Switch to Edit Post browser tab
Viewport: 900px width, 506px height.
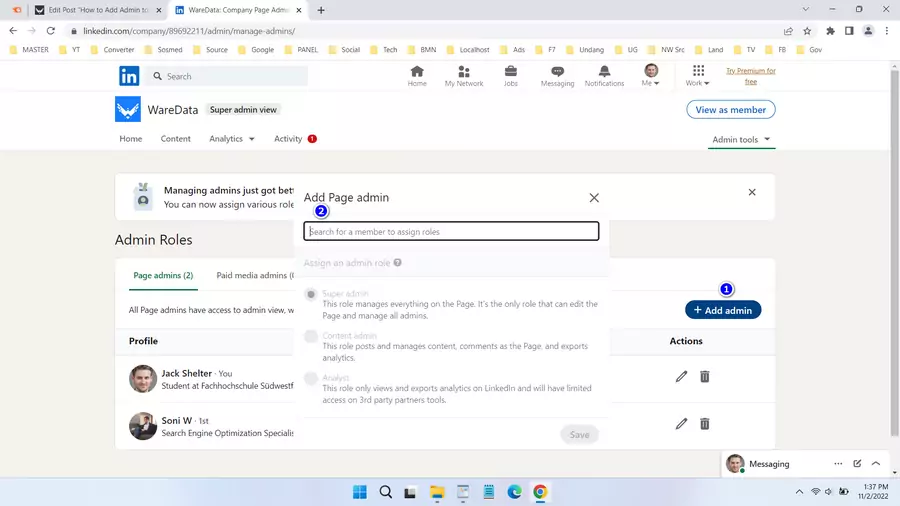point(98,10)
